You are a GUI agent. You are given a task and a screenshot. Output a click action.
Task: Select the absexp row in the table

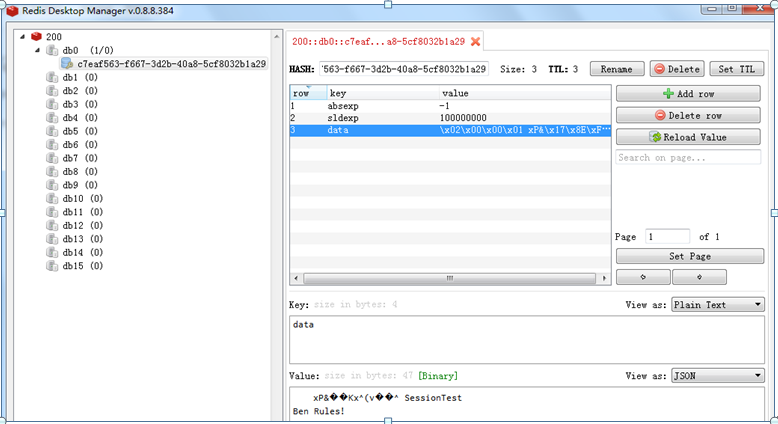click(x=450, y=106)
